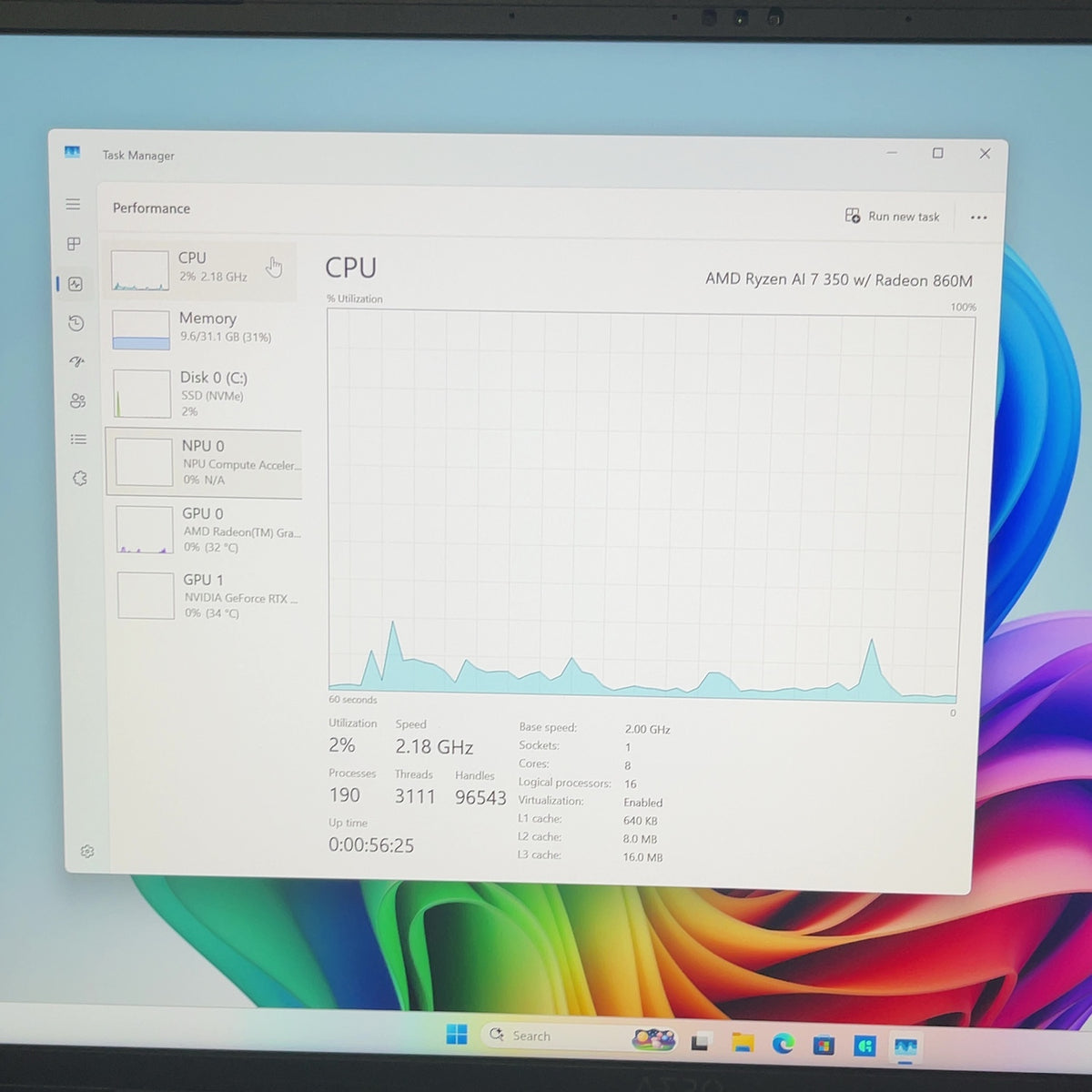Open Task View from the taskbar
Screen dimensions: 1092x1092
click(701, 1042)
